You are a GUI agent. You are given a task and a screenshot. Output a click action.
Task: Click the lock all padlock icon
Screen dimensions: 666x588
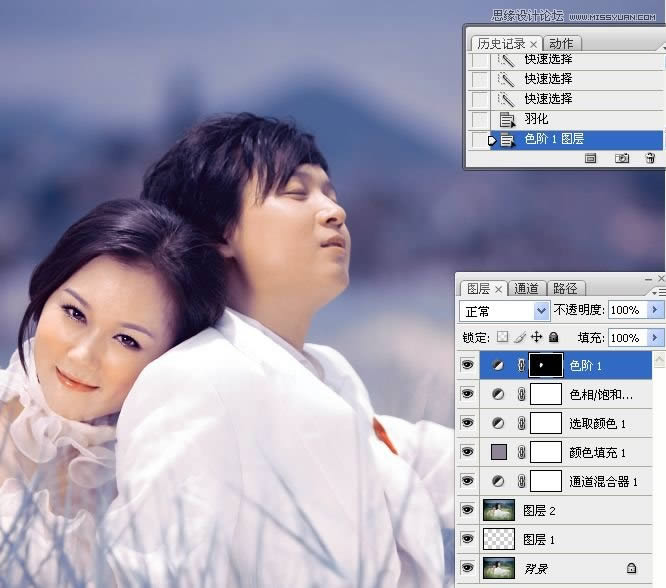click(x=553, y=338)
